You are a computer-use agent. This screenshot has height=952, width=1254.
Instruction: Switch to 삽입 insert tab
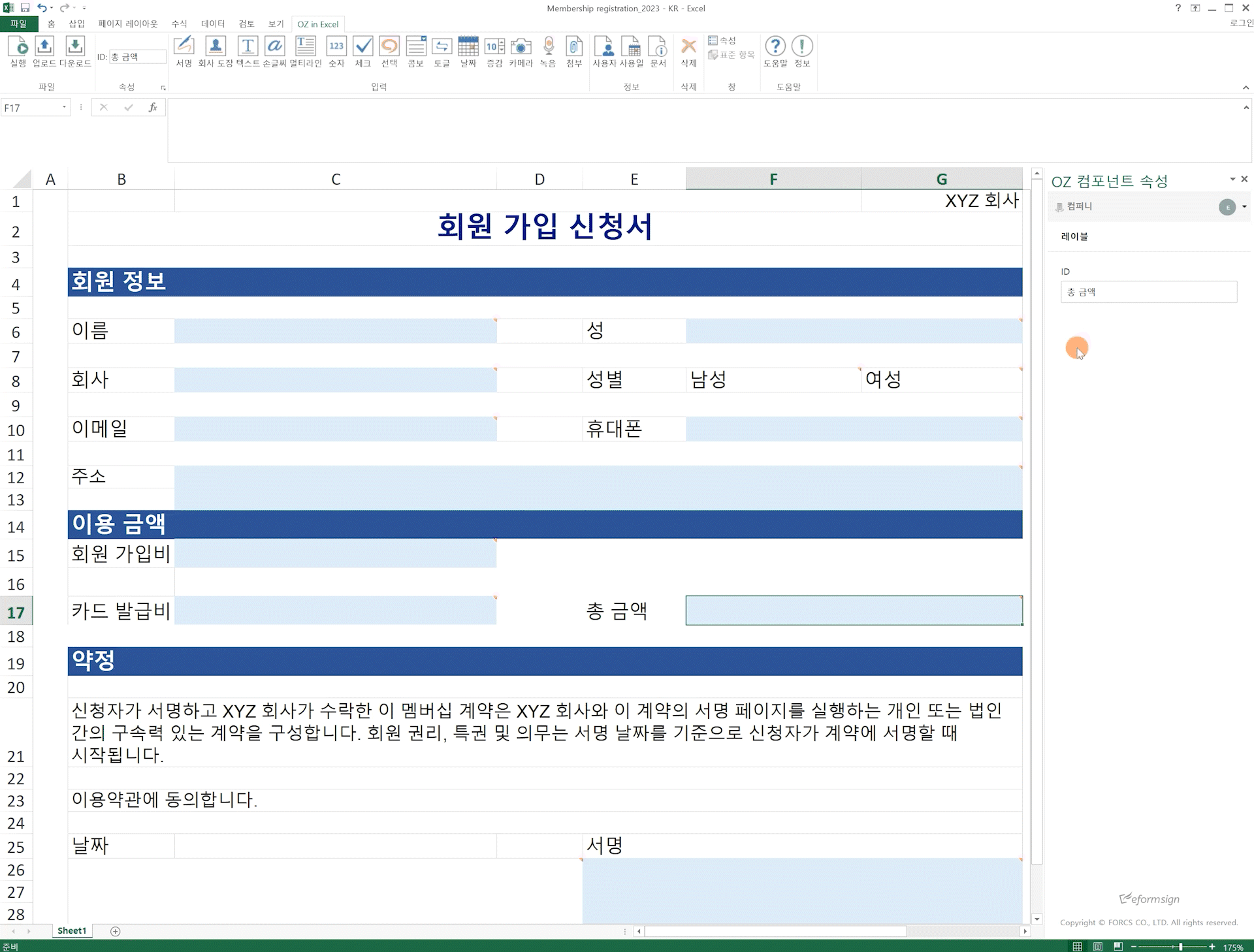77,24
